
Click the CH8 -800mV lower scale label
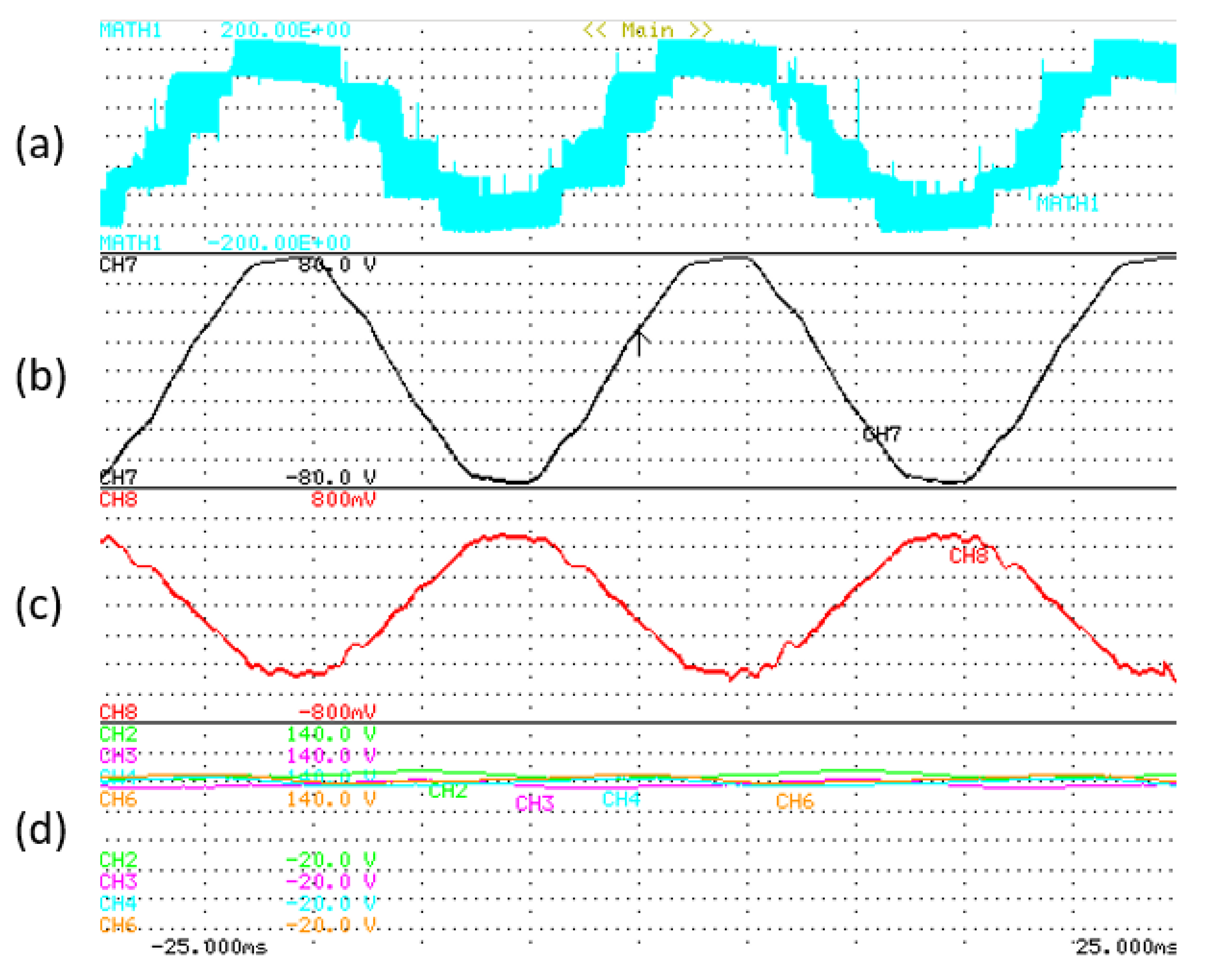[x=336, y=712]
